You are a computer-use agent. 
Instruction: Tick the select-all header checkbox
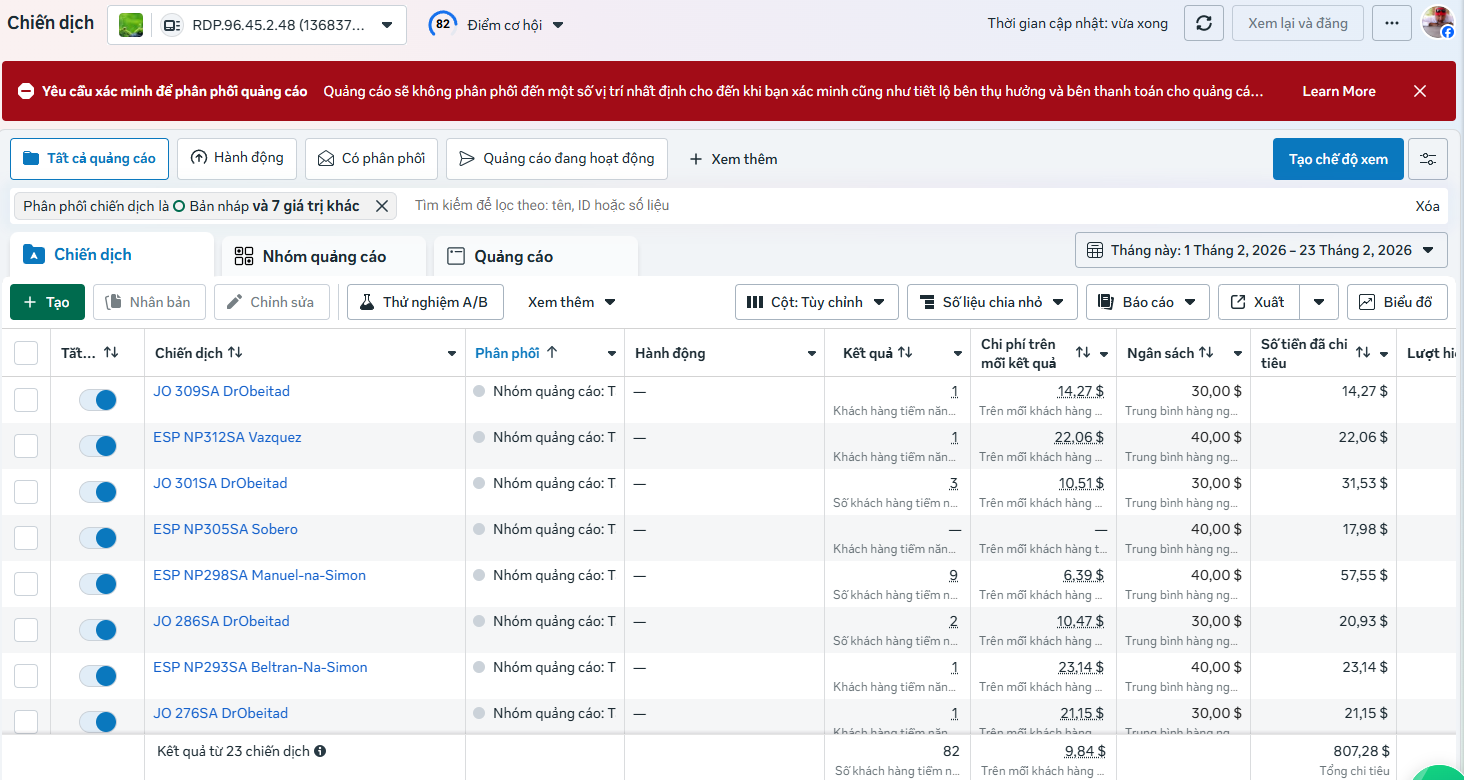26,353
